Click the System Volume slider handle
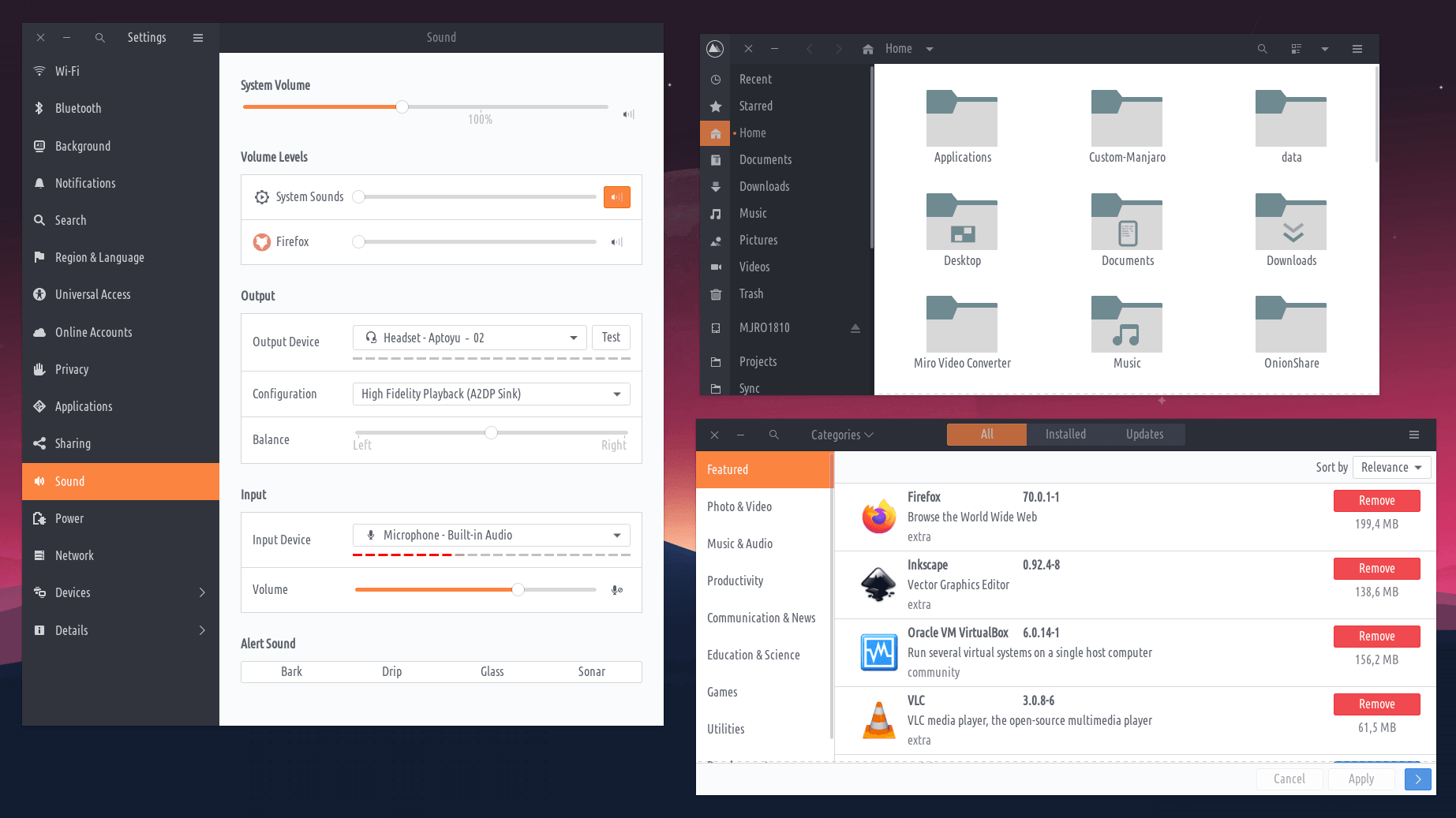Viewport: 1456px width, 818px height. click(402, 106)
